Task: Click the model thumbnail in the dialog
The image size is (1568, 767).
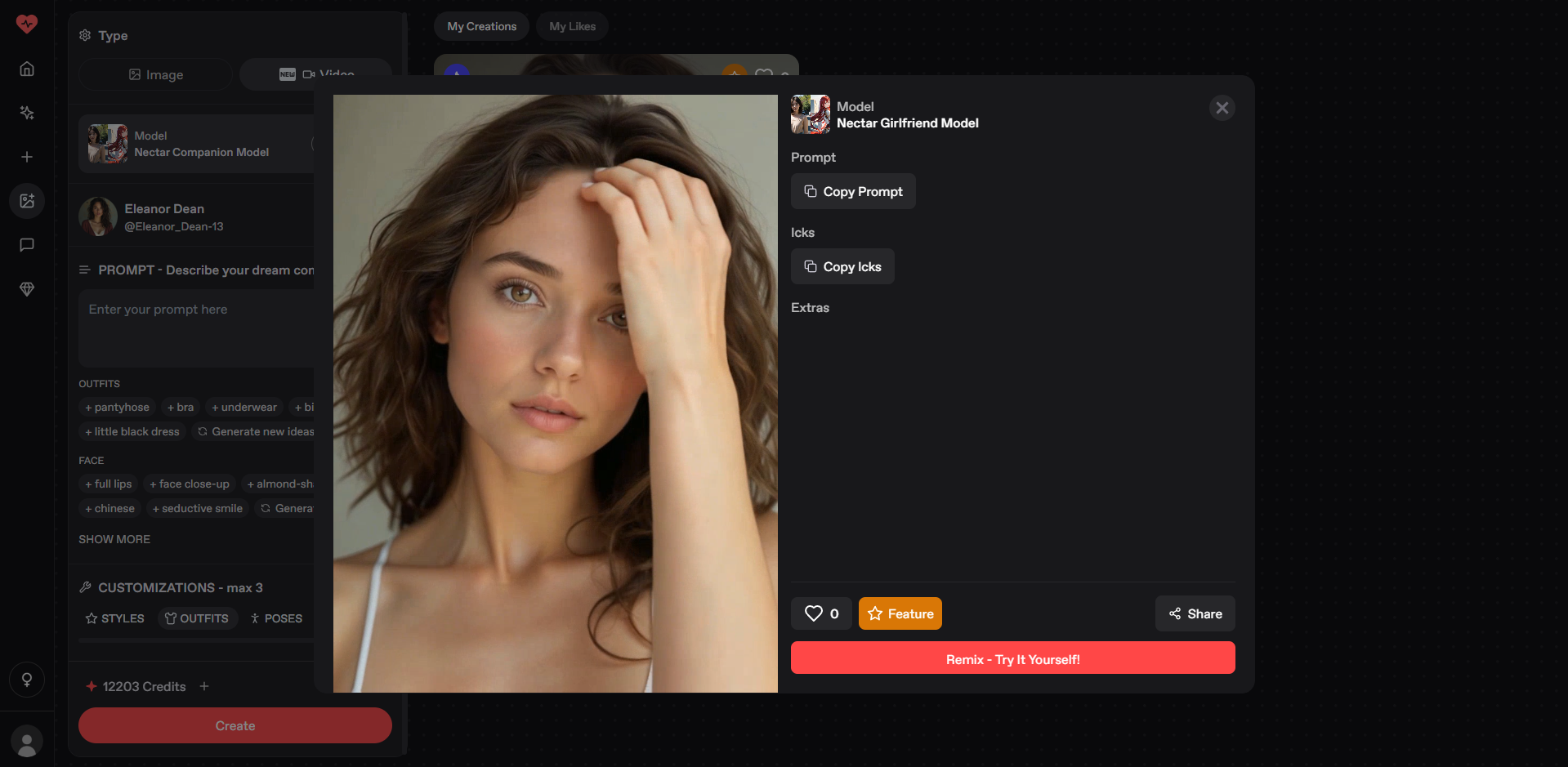Action: (x=811, y=114)
